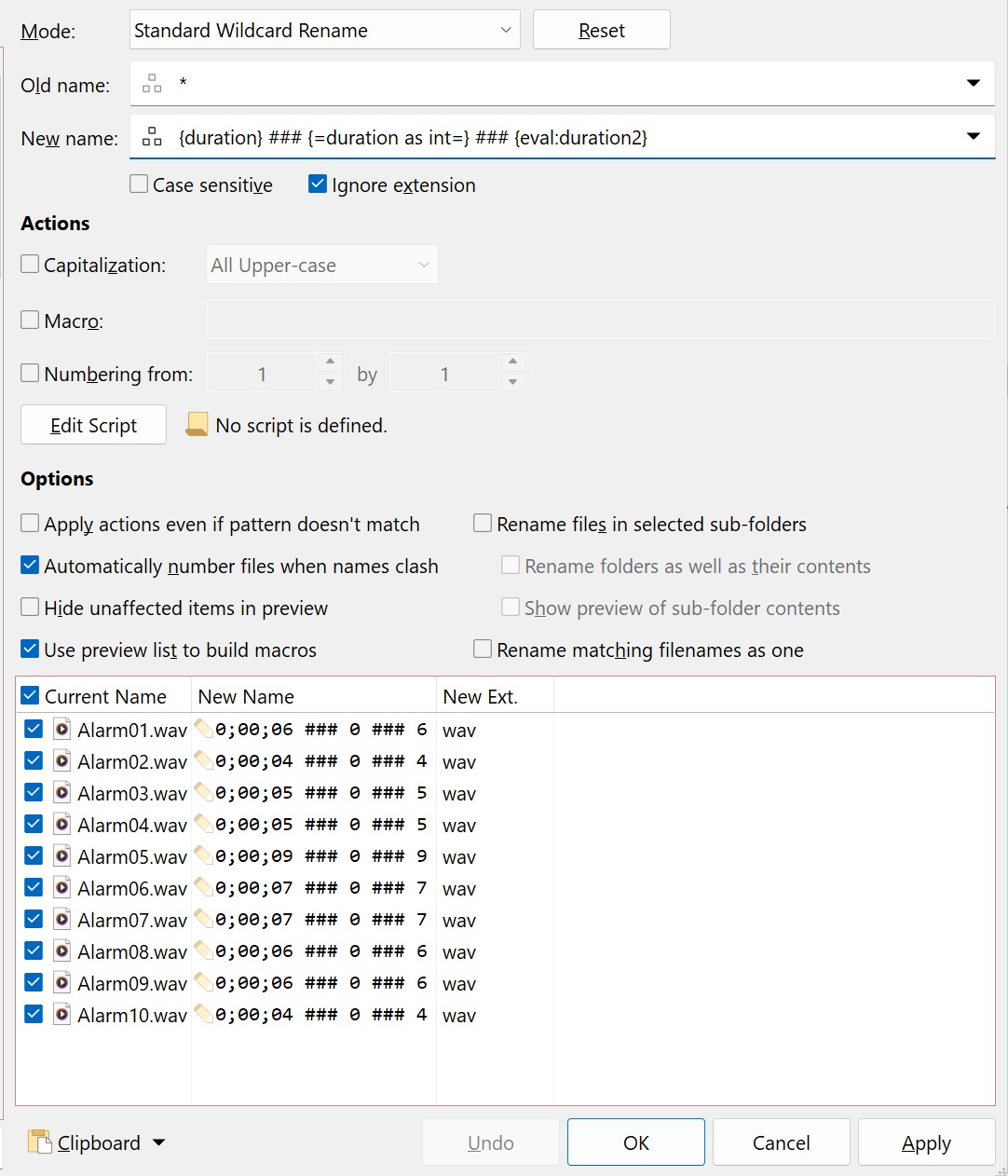Expand the Old name history dropdown
Screen dimensions: 1008x1176
(x=974, y=84)
